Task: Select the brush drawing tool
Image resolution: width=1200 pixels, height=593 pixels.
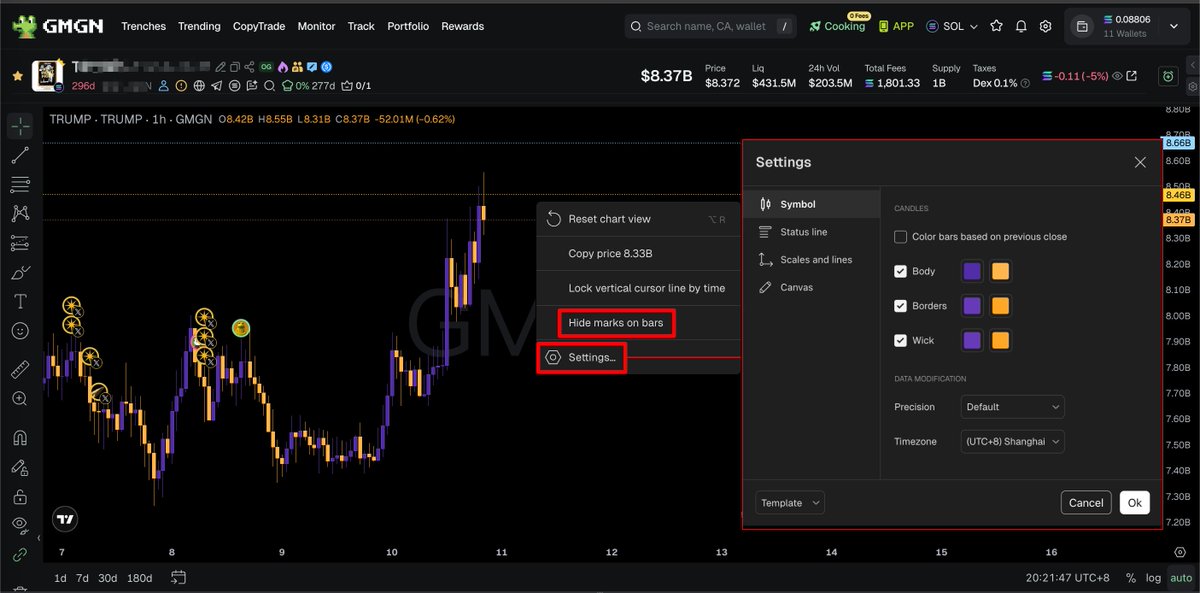Action: [x=19, y=272]
